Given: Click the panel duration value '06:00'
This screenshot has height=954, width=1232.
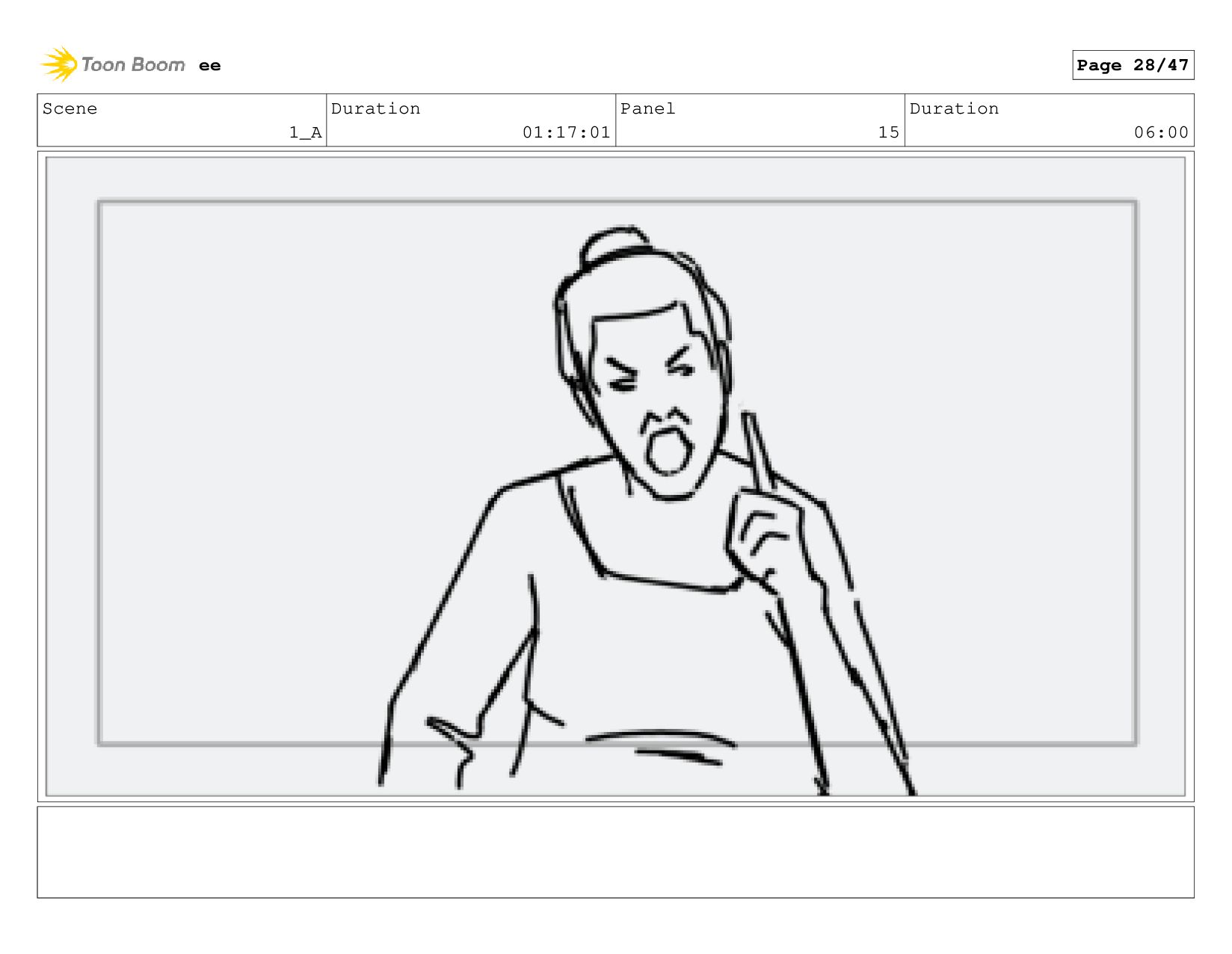Looking at the screenshot, I should pyautogui.click(x=1161, y=132).
